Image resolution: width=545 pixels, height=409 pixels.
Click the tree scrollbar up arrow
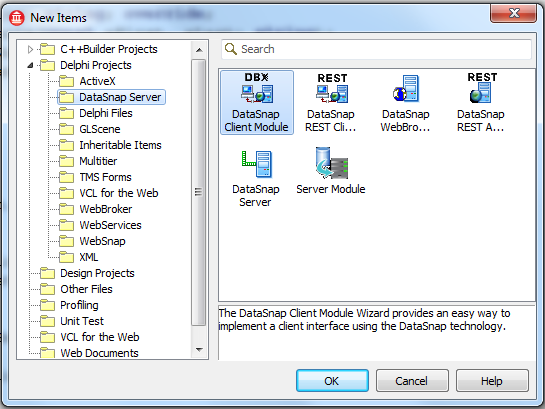tap(199, 50)
